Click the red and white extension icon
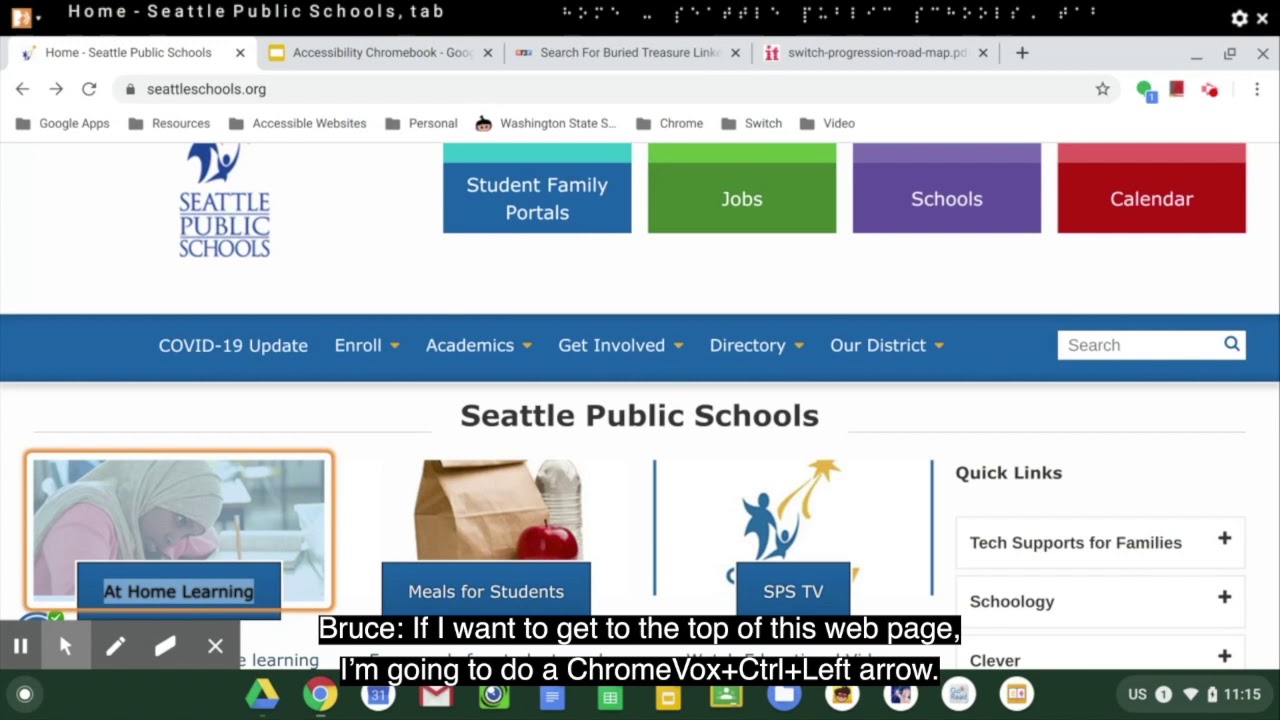This screenshot has width=1280, height=720. pyautogui.click(x=1210, y=90)
